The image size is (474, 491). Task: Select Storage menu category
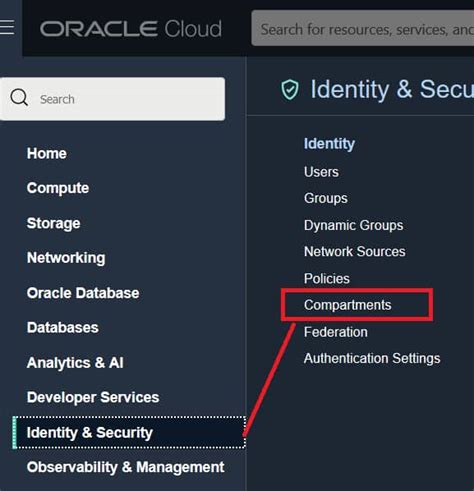click(53, 224)
